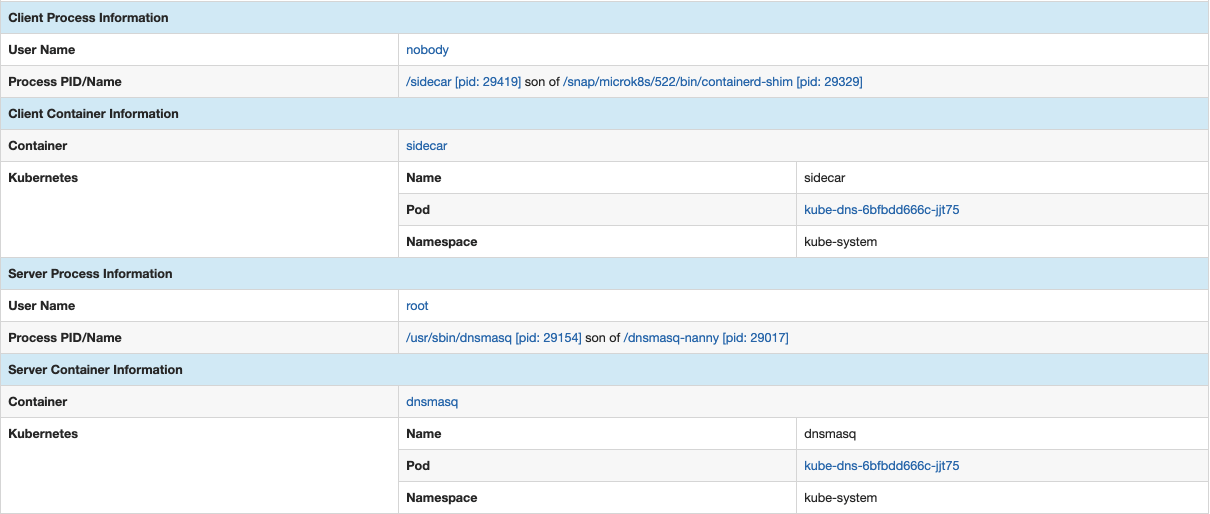
Task: Click the sidecar container link
Action: point(427,145)
